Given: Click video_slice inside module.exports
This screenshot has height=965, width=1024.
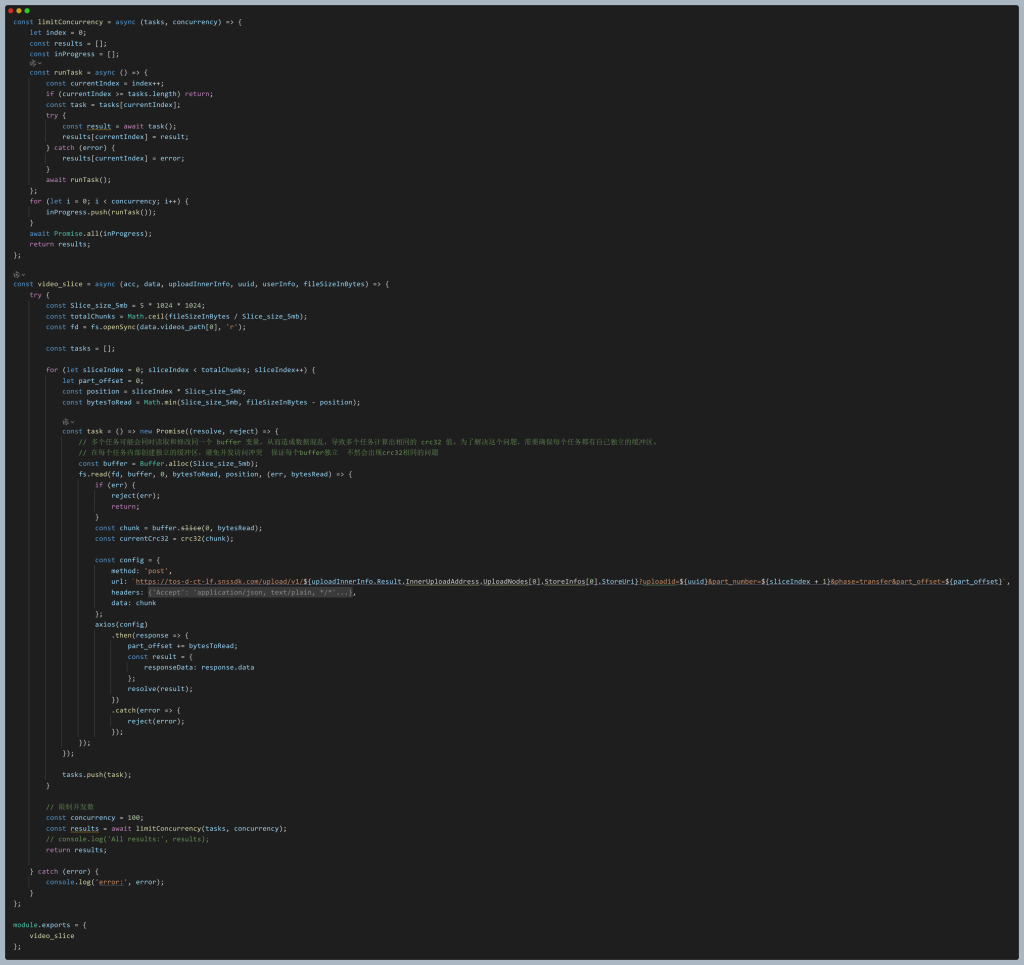Looking at the screenshot, I should [52, 935].
